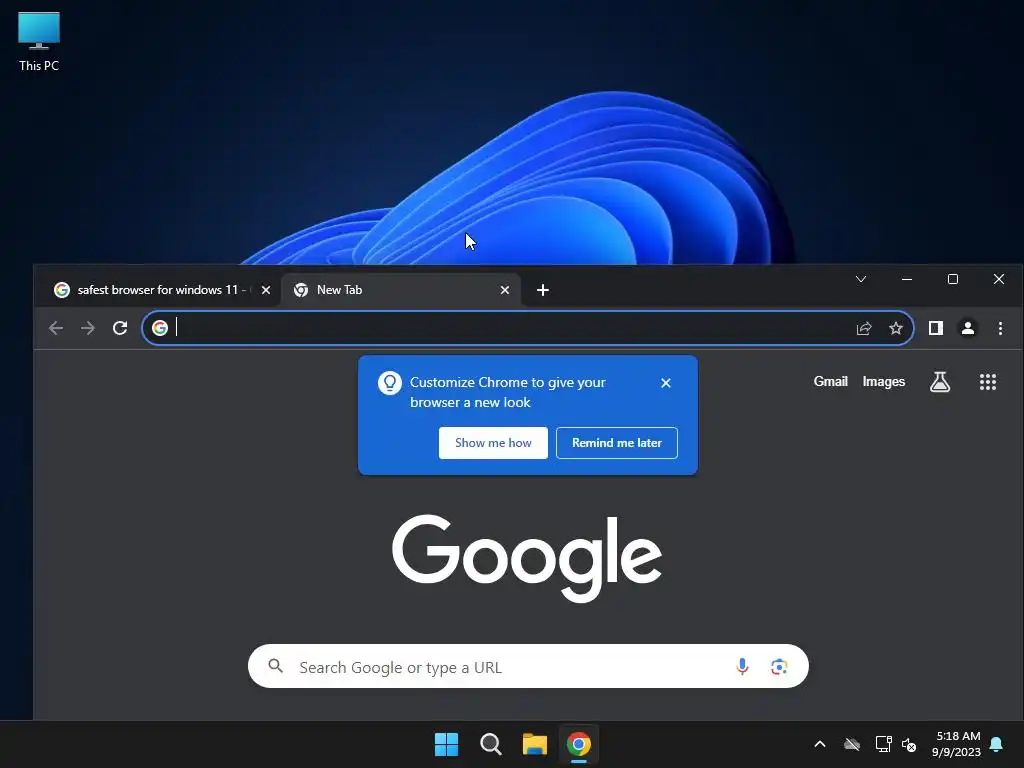The image size is (1024, 768).
Task: Click muted volume tray icon
Action: [x=909, y=744]
